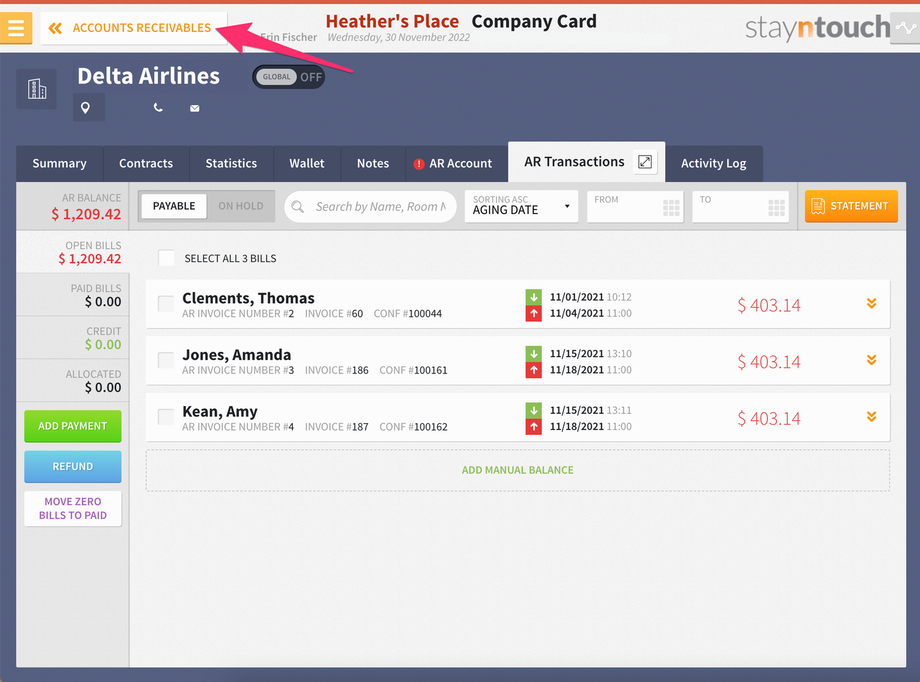Viewport: 920px width, 682px height.
Task: Click the Kean, Amy name
Action: (219, 412)
